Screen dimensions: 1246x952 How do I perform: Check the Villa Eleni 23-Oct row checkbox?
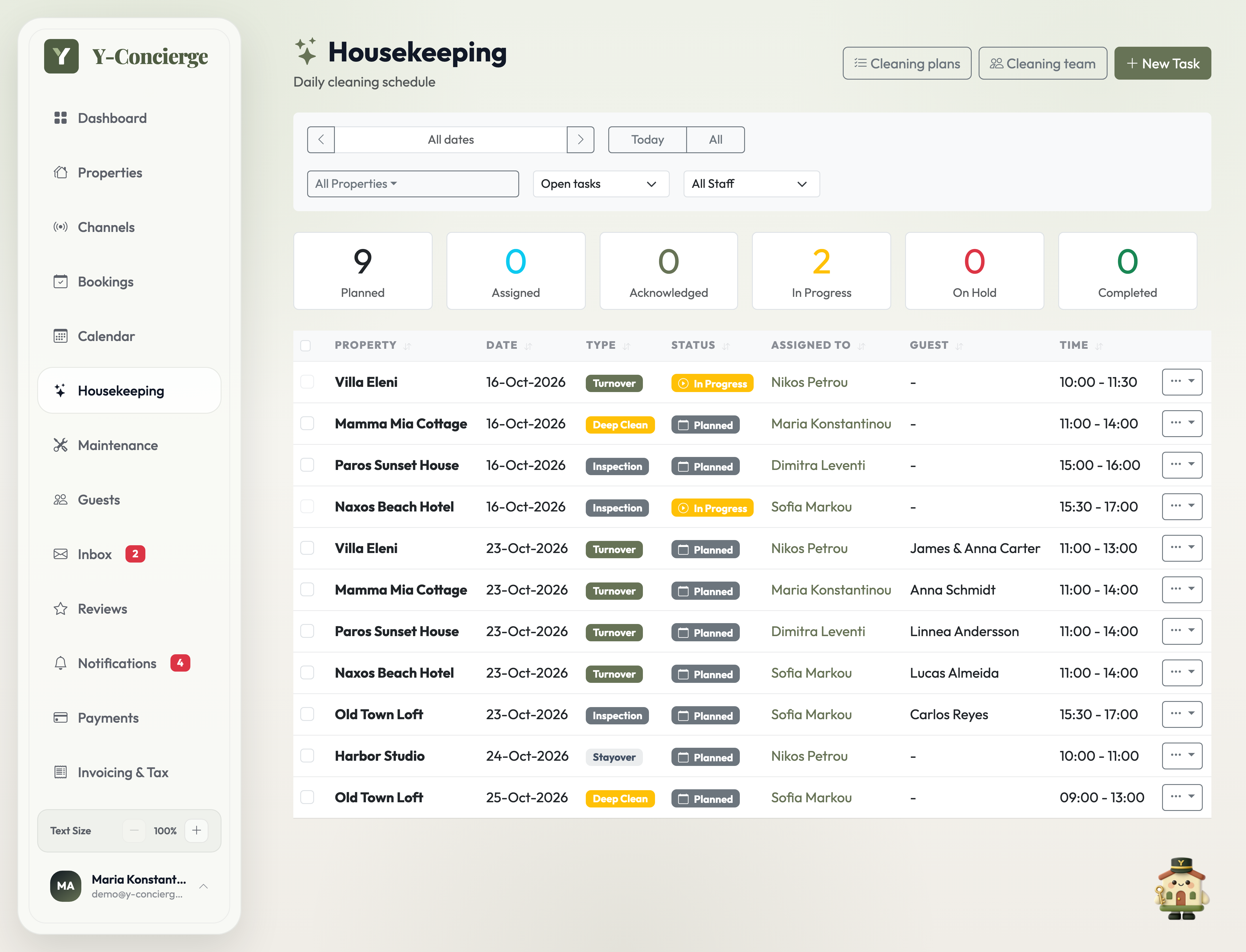point(307,548)
